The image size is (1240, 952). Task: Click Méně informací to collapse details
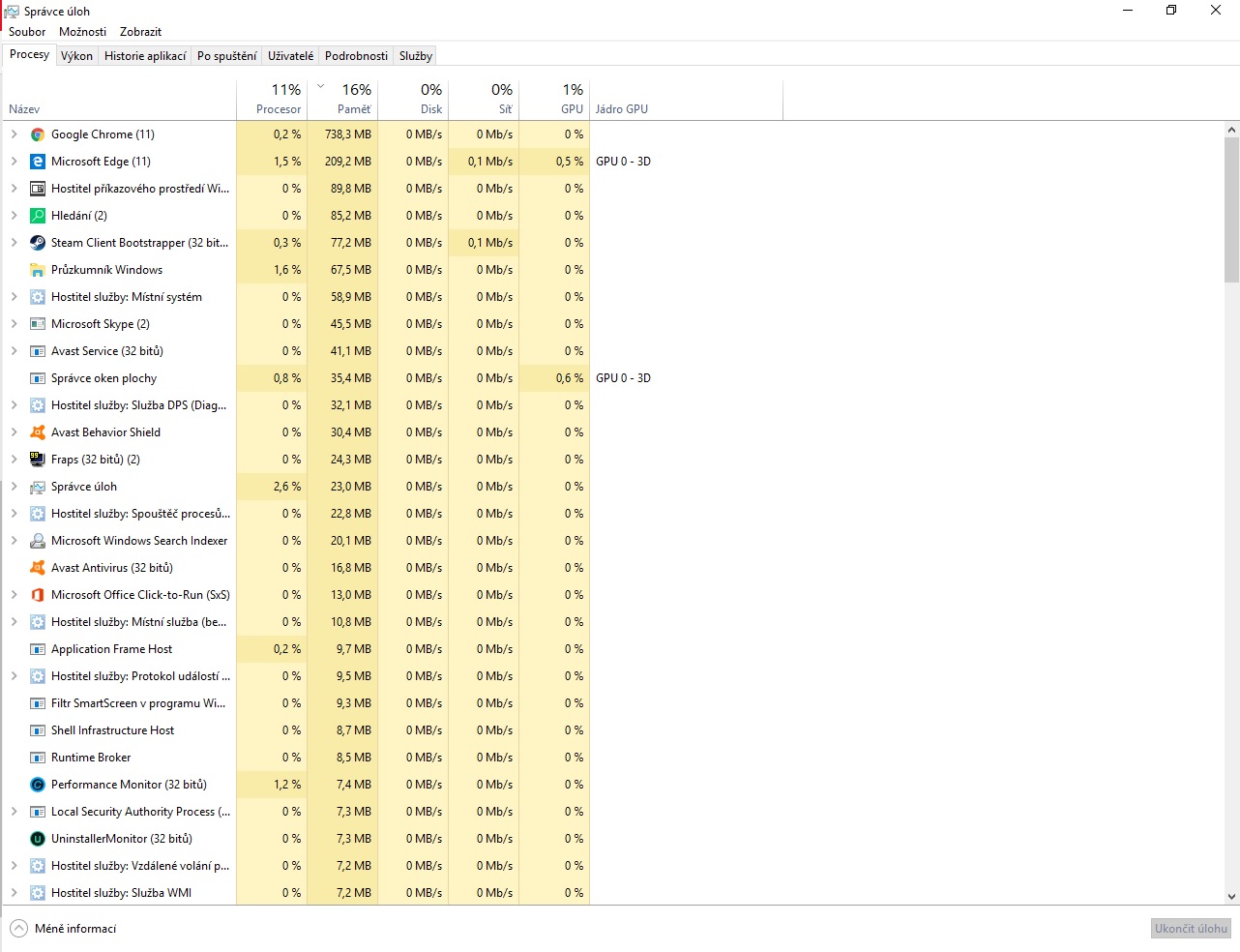(x=64, y=929)
